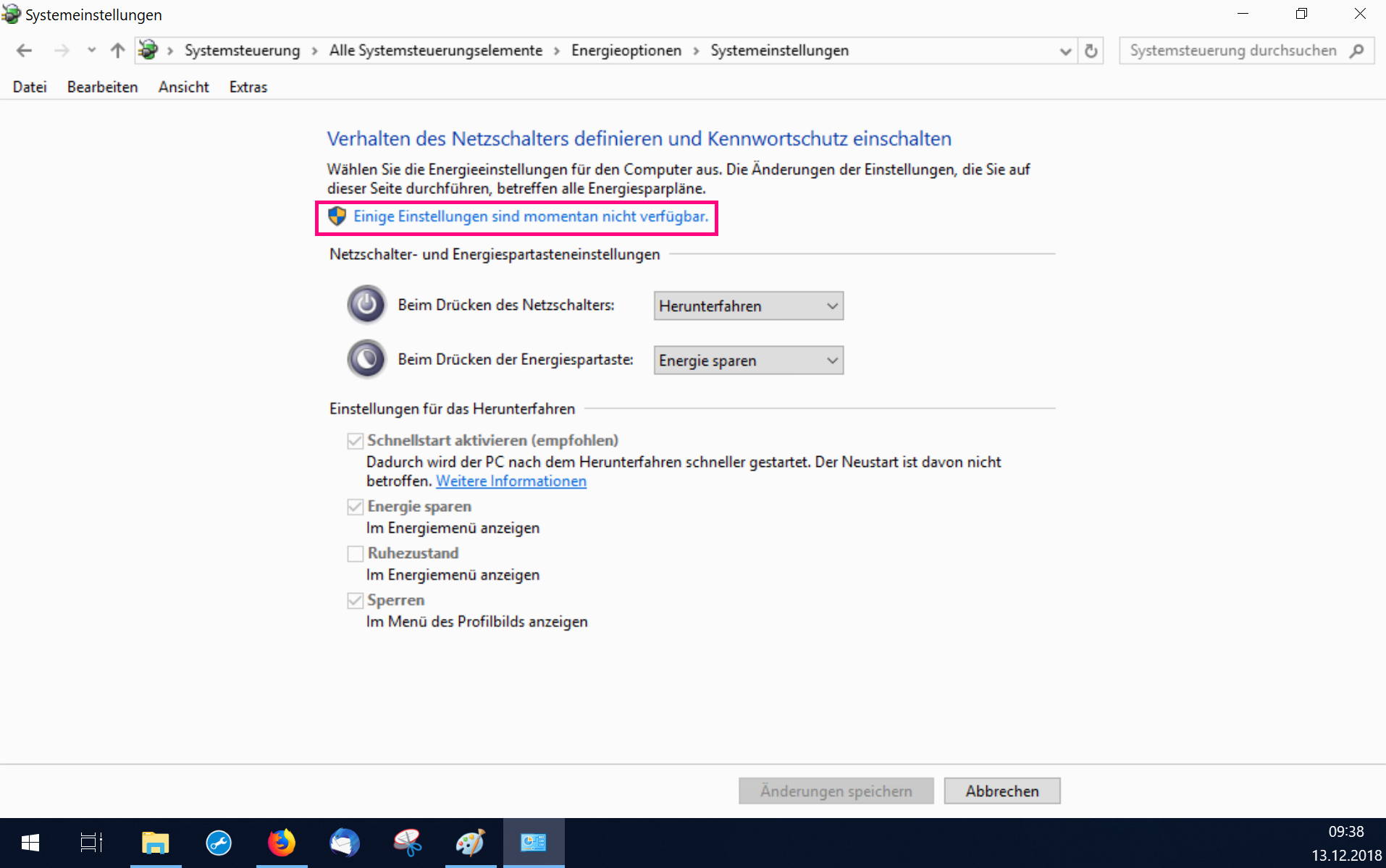Expand the address bar history dropdown
Viewport: 1386px width, 868px height.
point(1064,51)
